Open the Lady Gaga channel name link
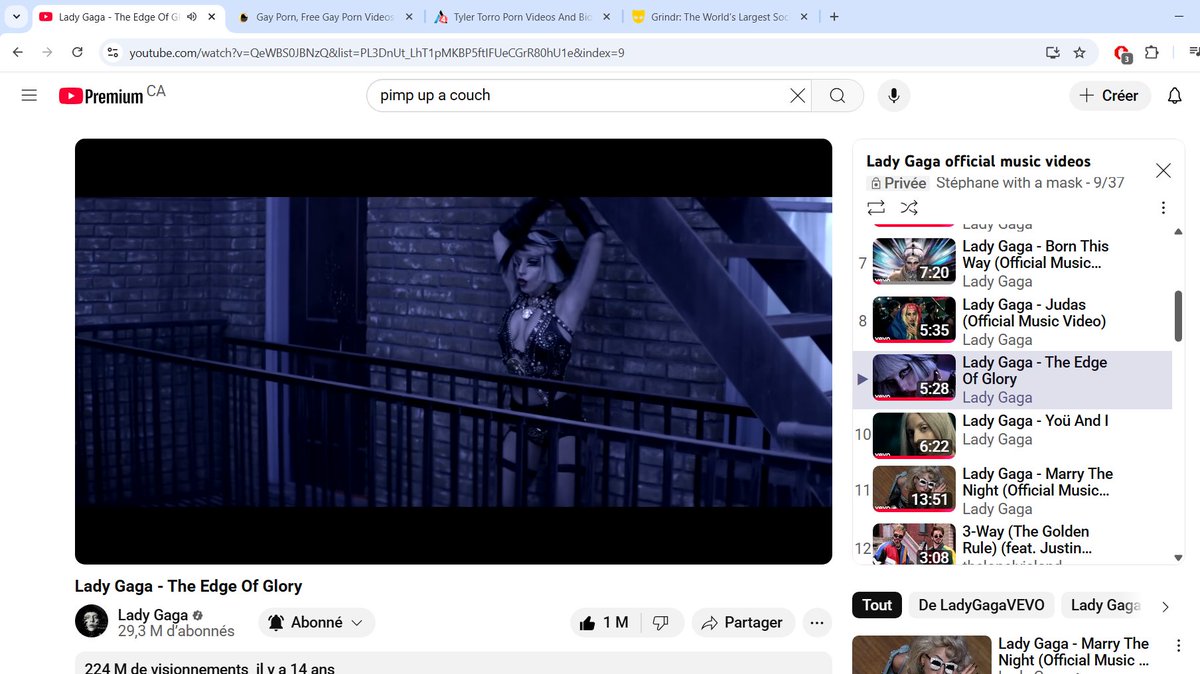This screenshot has width=1200, height=674. pyautogui.click(x=153, y=614)
